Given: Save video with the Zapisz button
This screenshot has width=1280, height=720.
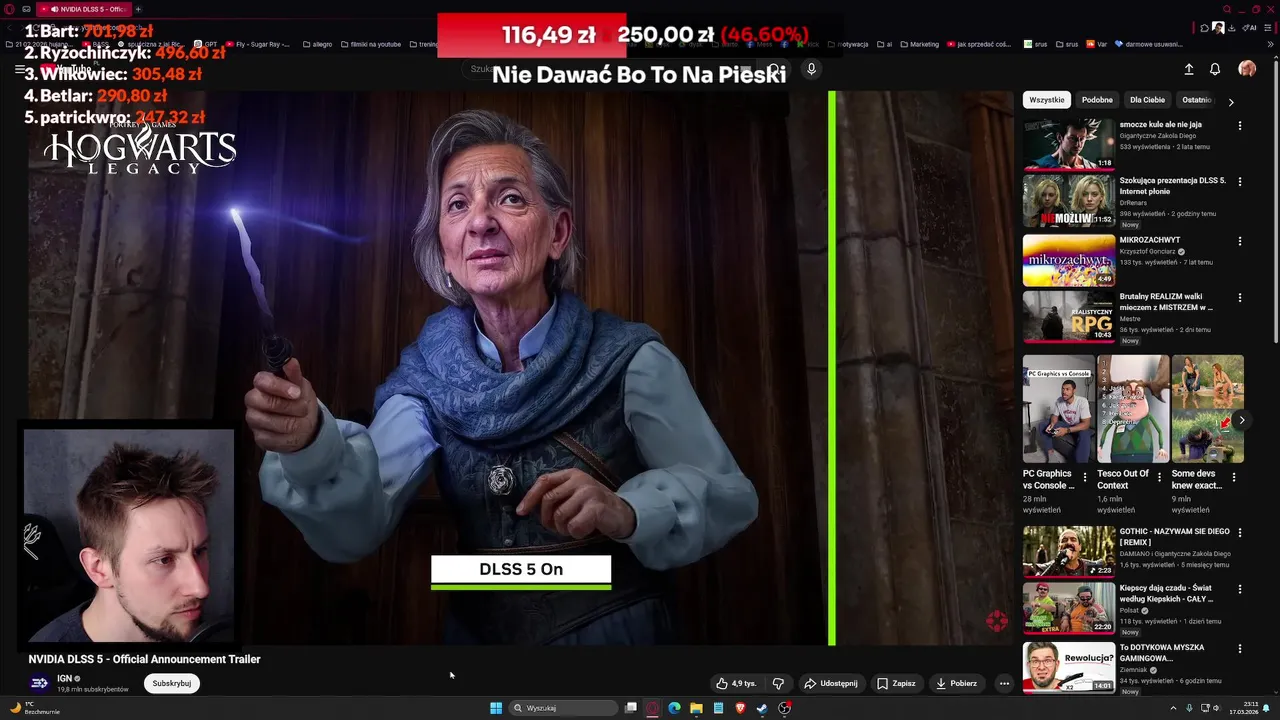Looking at the screenshot, I should tap(896, 684).
